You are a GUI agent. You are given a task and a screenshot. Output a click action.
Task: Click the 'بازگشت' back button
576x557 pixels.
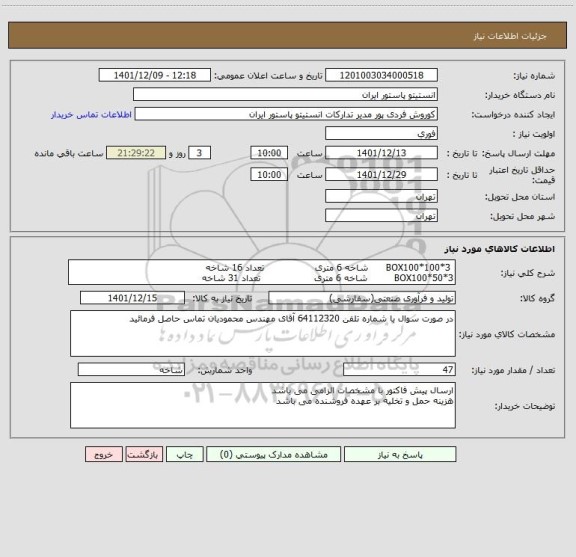(144, 454)
